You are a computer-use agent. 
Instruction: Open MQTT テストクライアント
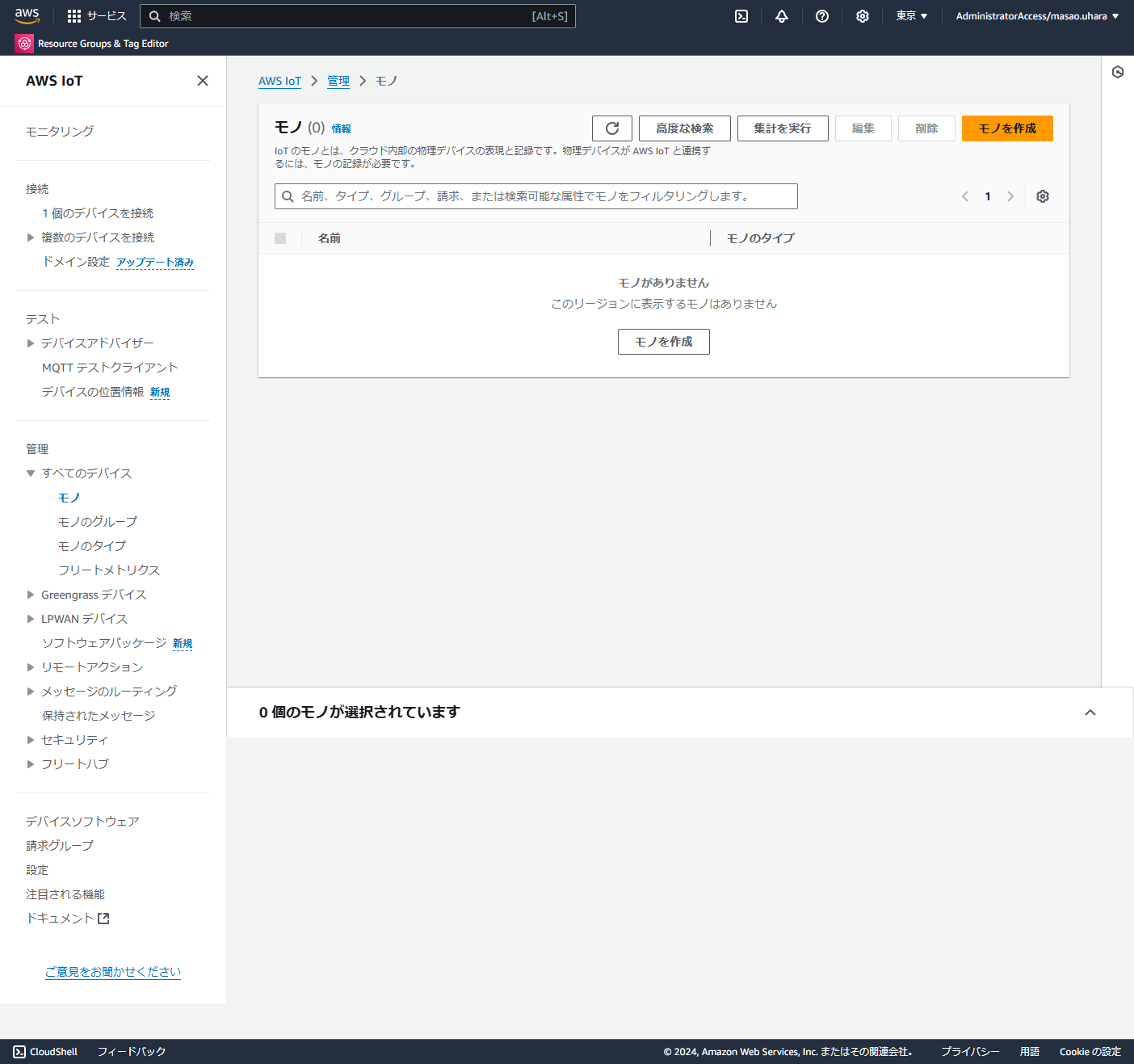tap(110, 368)
